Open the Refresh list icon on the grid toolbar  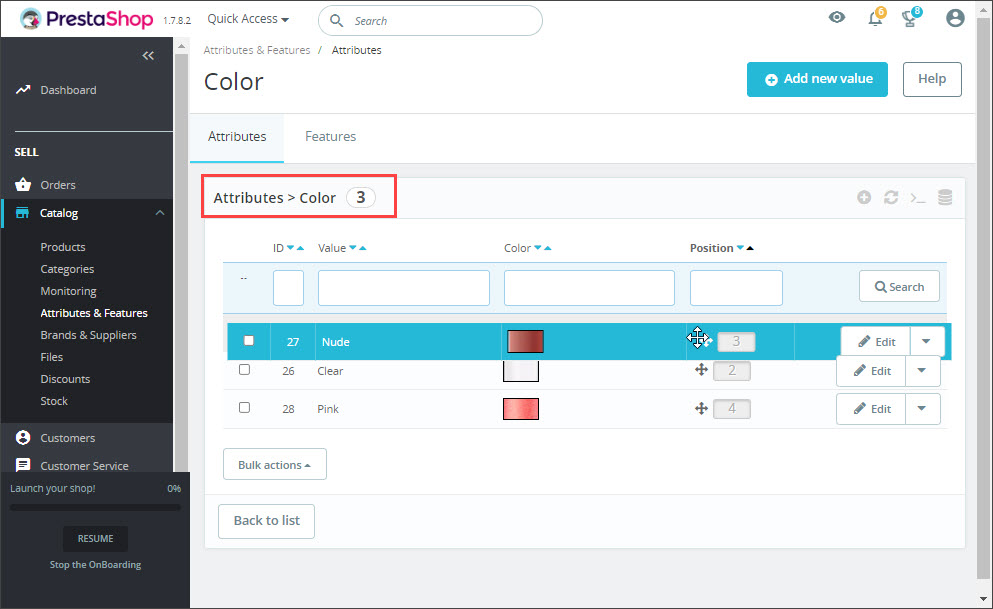[891, 197]
